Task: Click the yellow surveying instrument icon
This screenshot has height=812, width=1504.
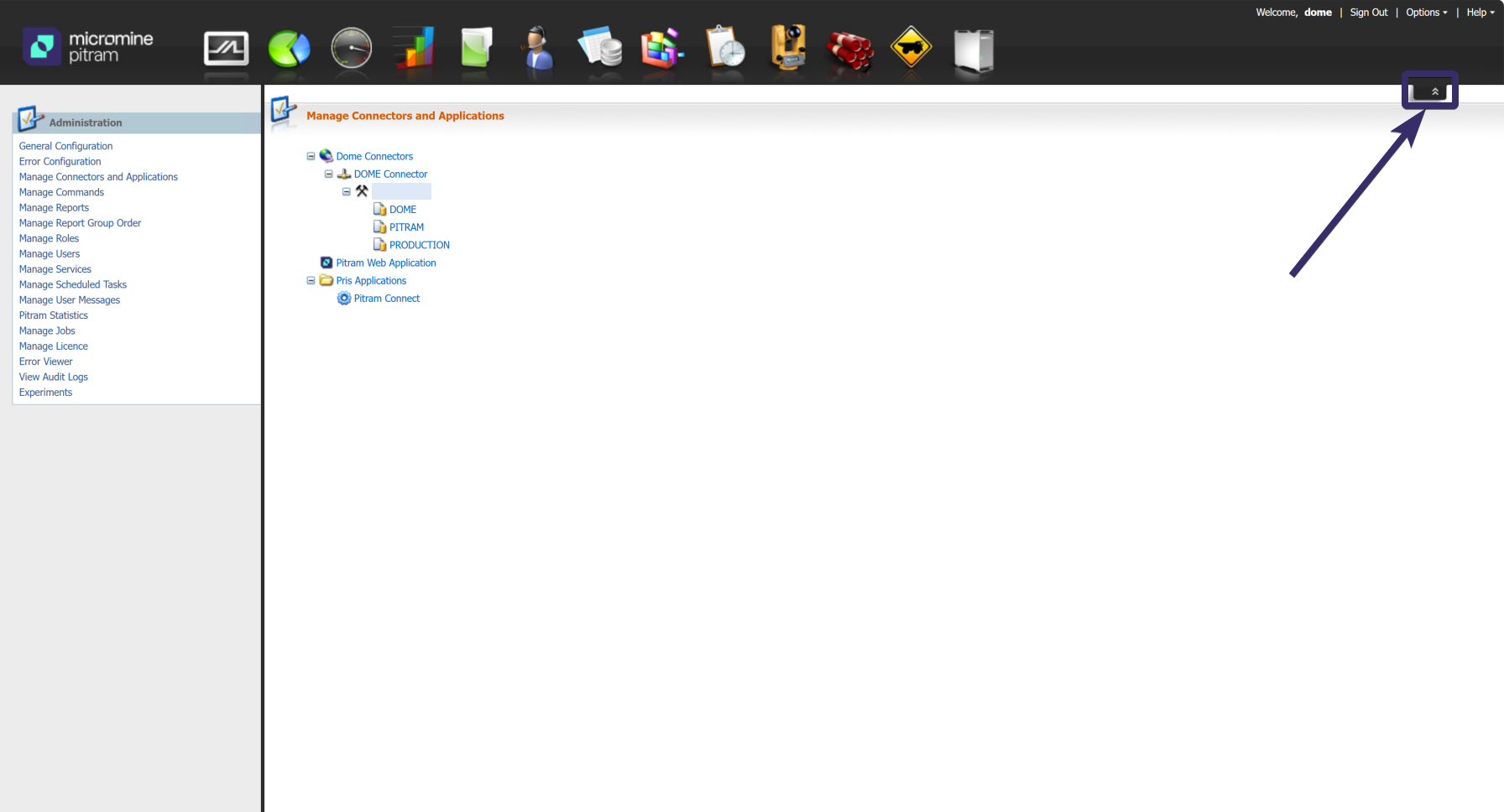Action: [788, 48]
